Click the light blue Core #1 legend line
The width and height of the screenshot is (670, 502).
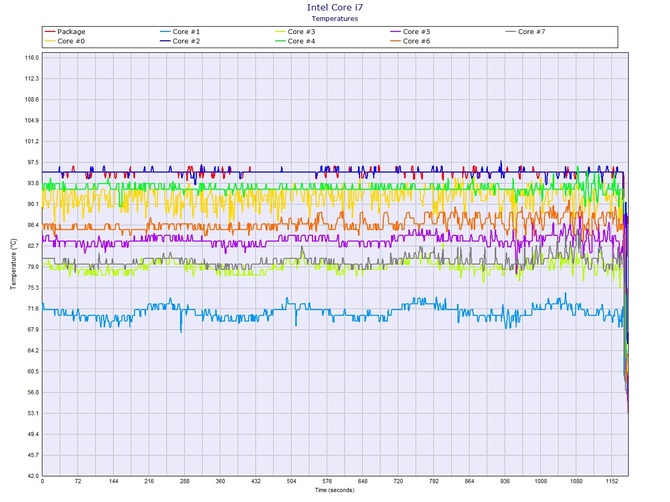click(x=165, y=32)
